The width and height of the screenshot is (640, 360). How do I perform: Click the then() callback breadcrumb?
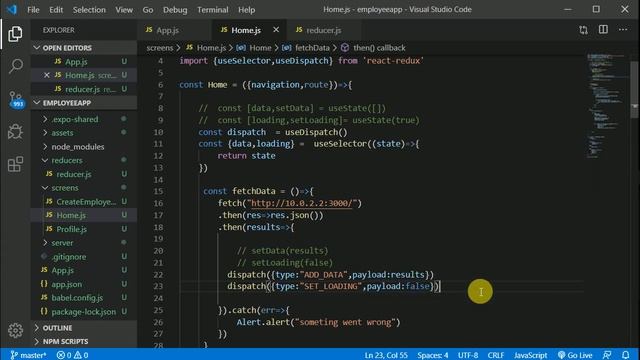point(379,48)
